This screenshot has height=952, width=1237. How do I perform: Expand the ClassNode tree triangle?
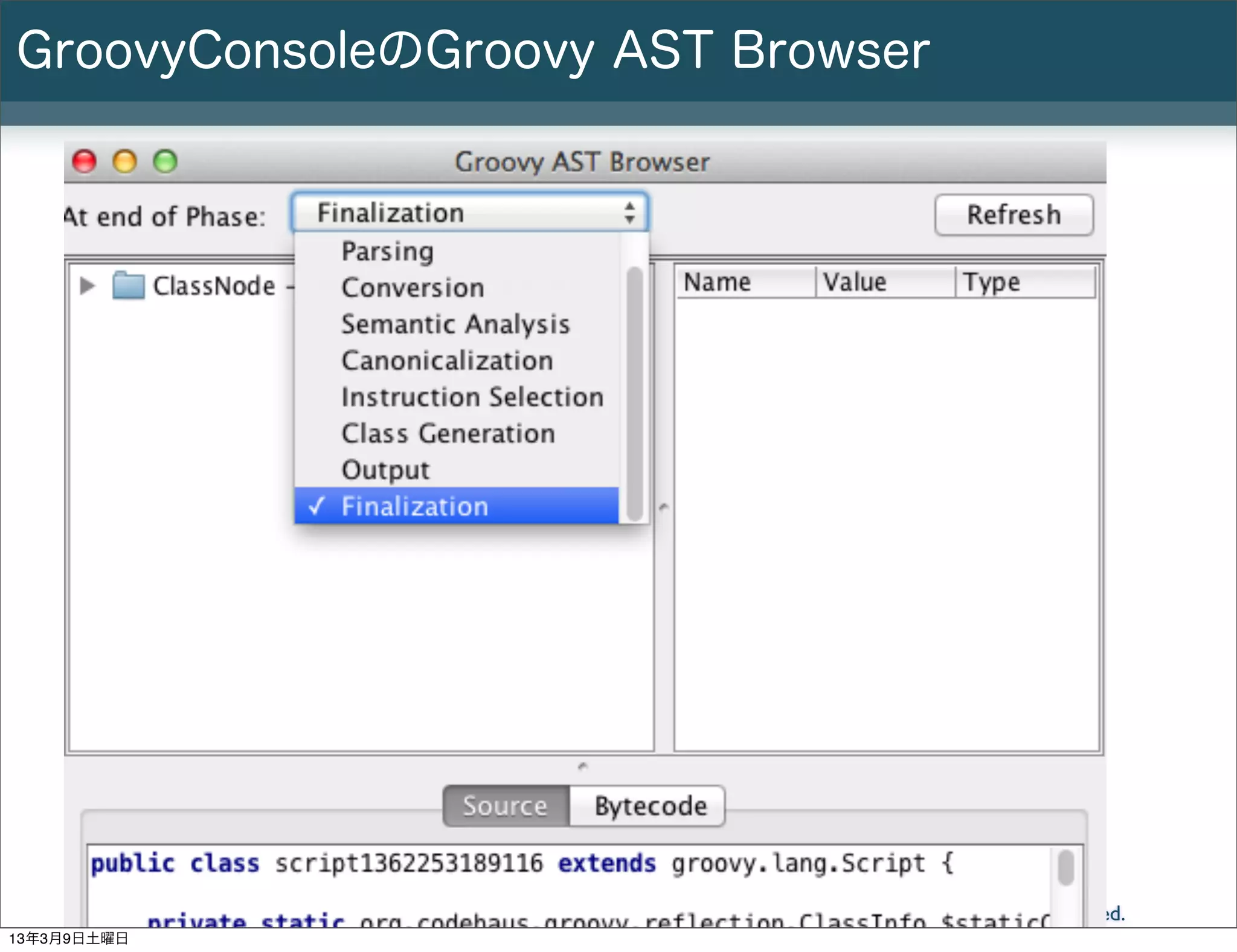pos(88,286)
